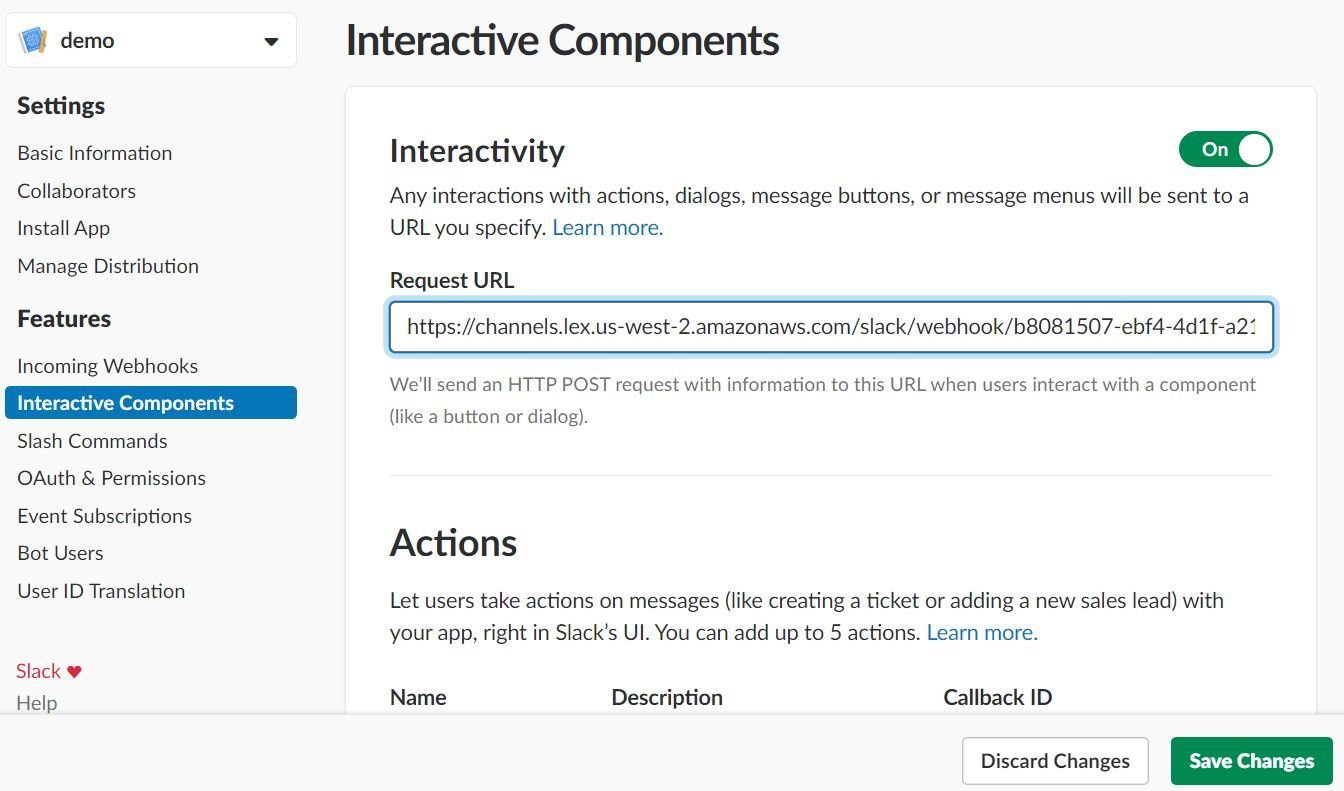Expand the demo app dropdown arrow

pos(271,41)
